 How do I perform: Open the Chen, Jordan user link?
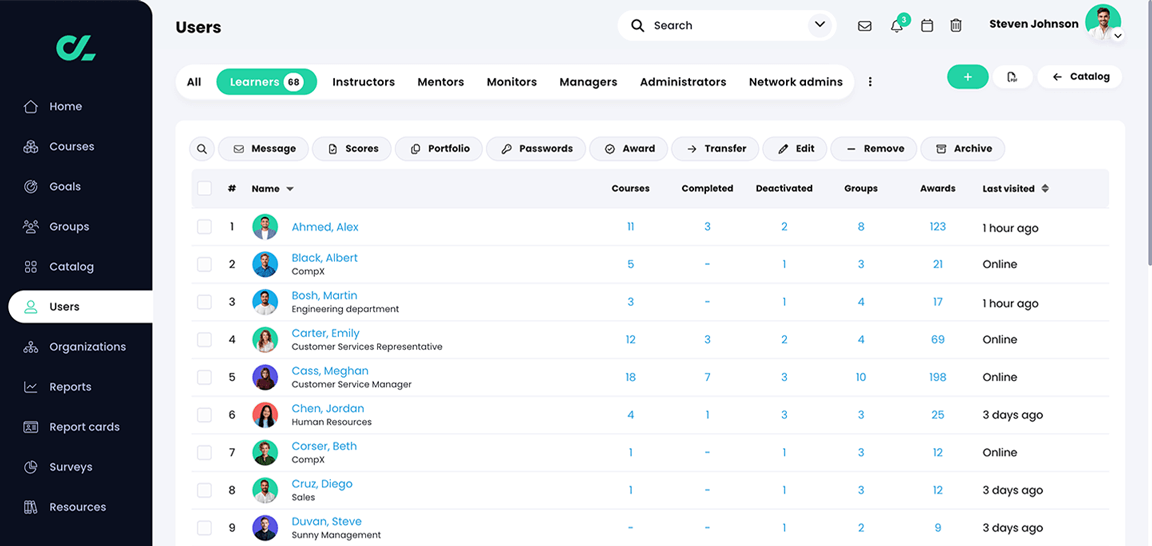pyautogui.click(x=328, y=409)
